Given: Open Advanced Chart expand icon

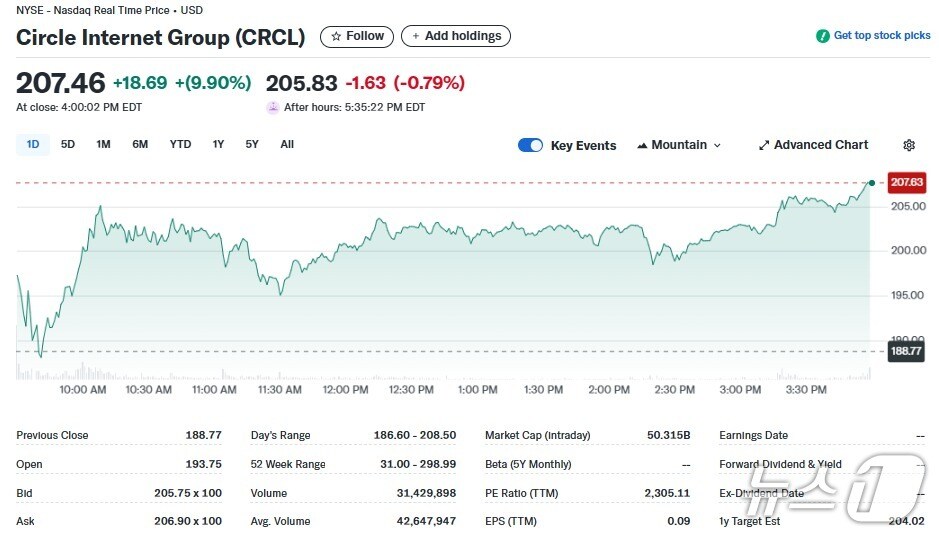Looking at the screenshot, I should (x=764, y=145).
